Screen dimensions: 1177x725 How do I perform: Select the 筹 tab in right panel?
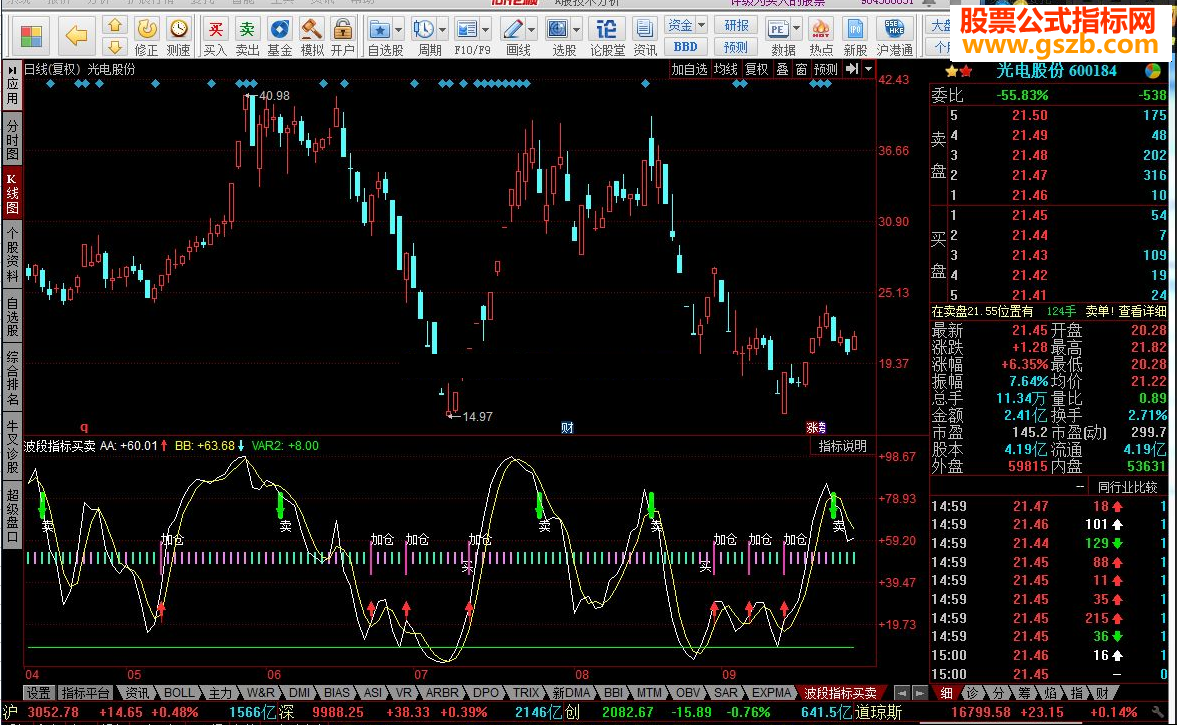(x=1024, y=693)
